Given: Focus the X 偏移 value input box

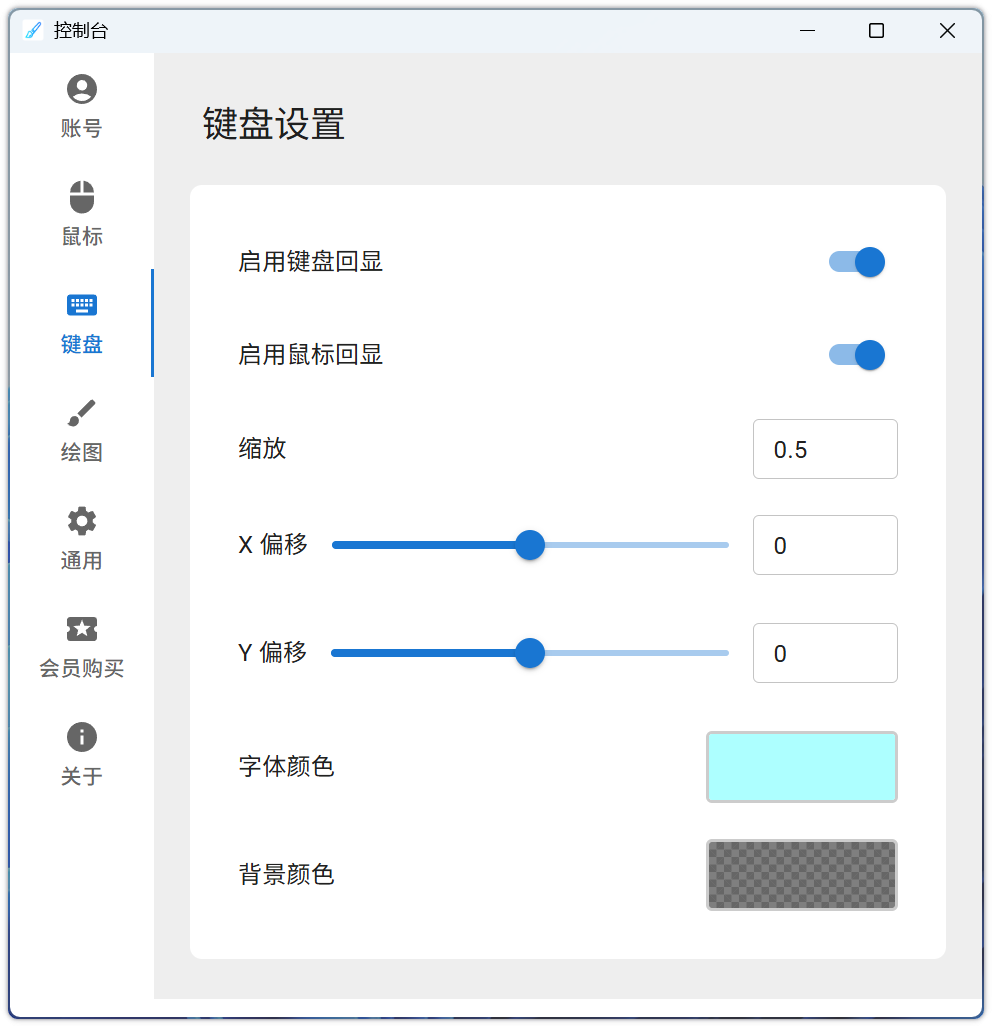Looking at the screenshot, I should coord(825,545).
